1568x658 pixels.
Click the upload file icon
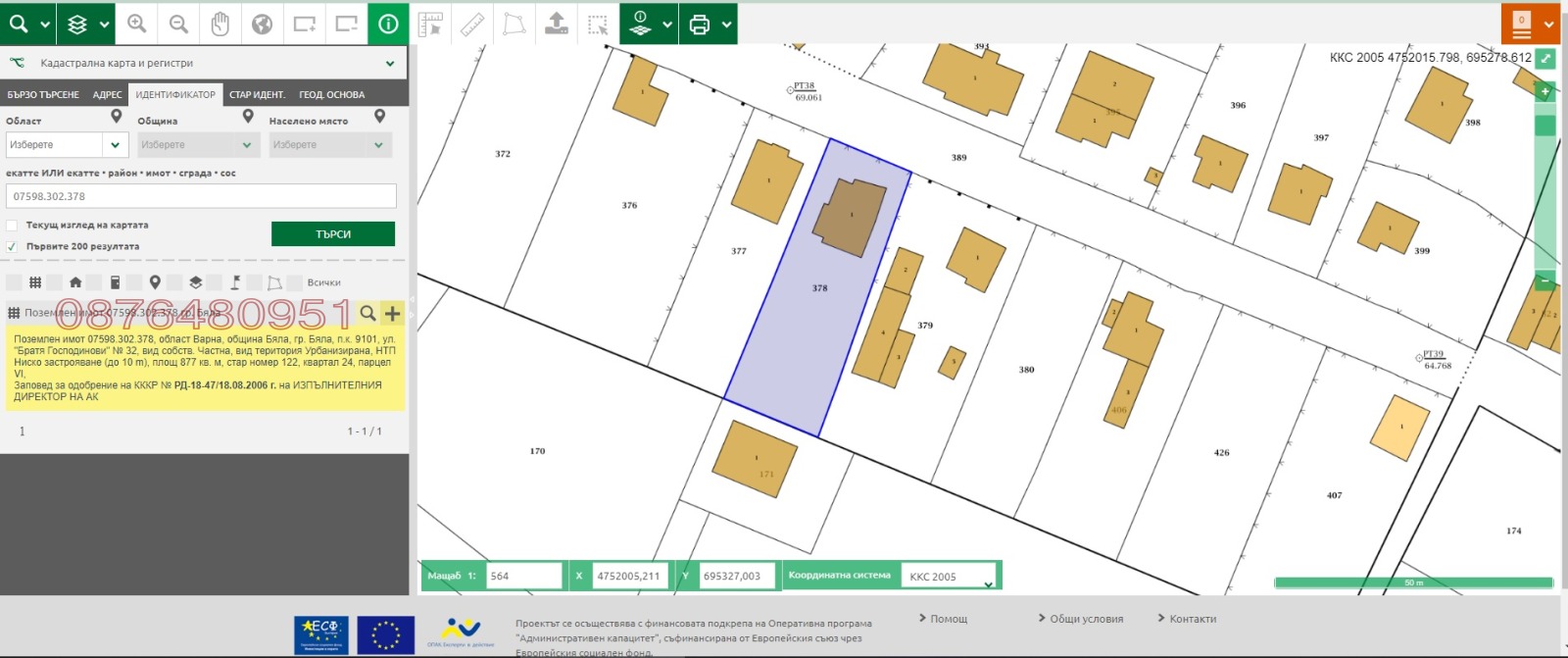coord(556,25)
